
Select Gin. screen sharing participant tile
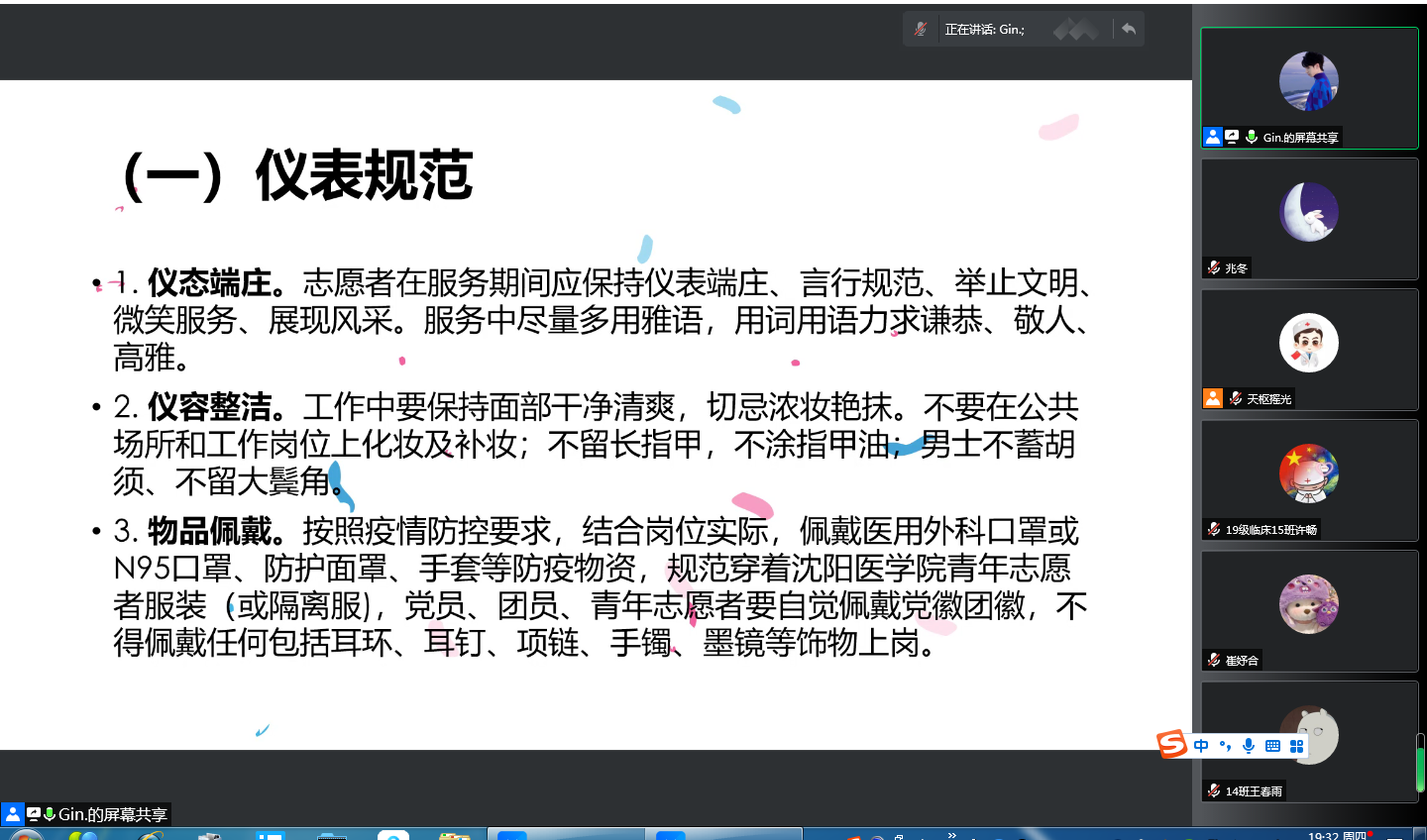pos(1309,88)
